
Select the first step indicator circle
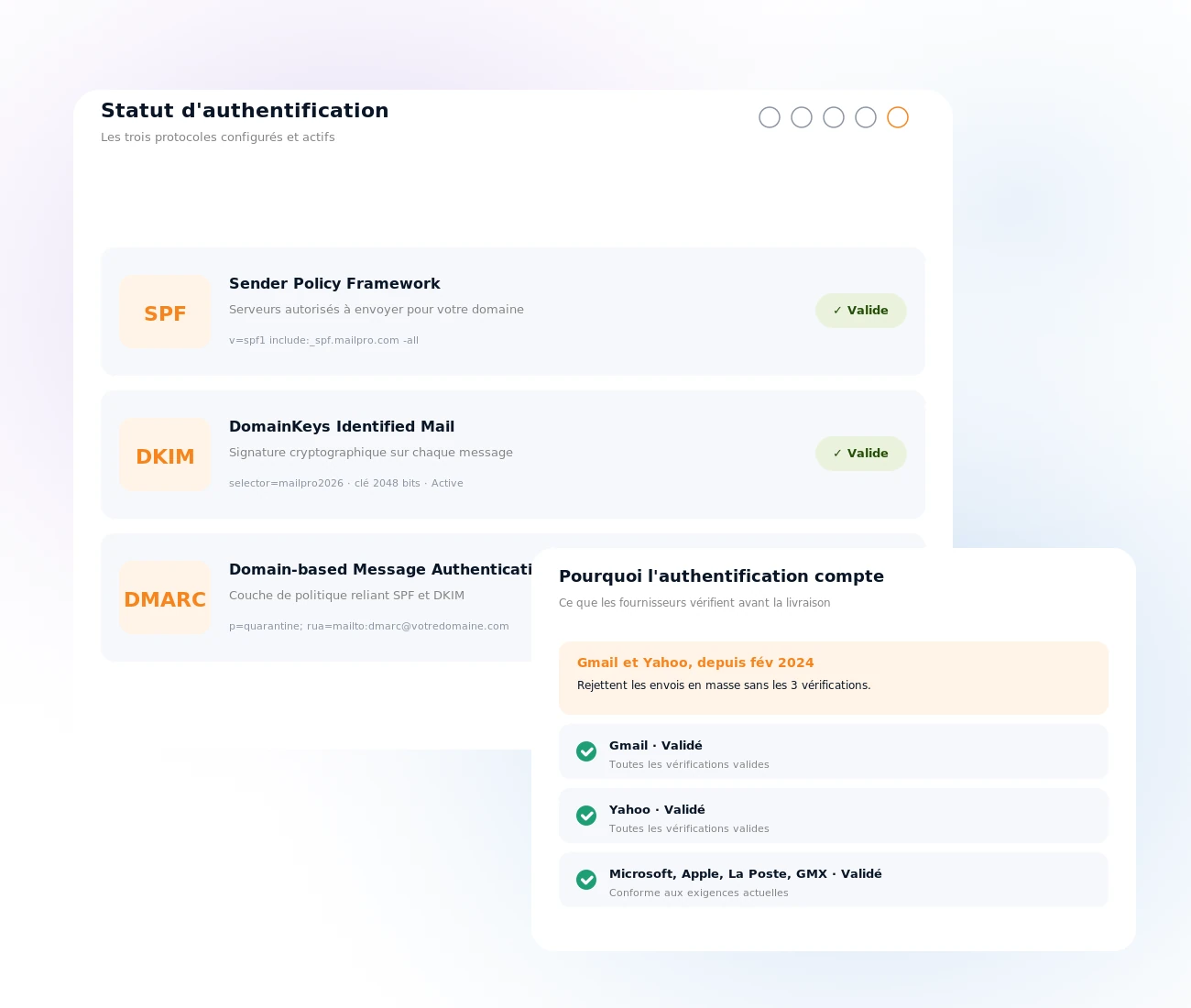click(770, 117)
